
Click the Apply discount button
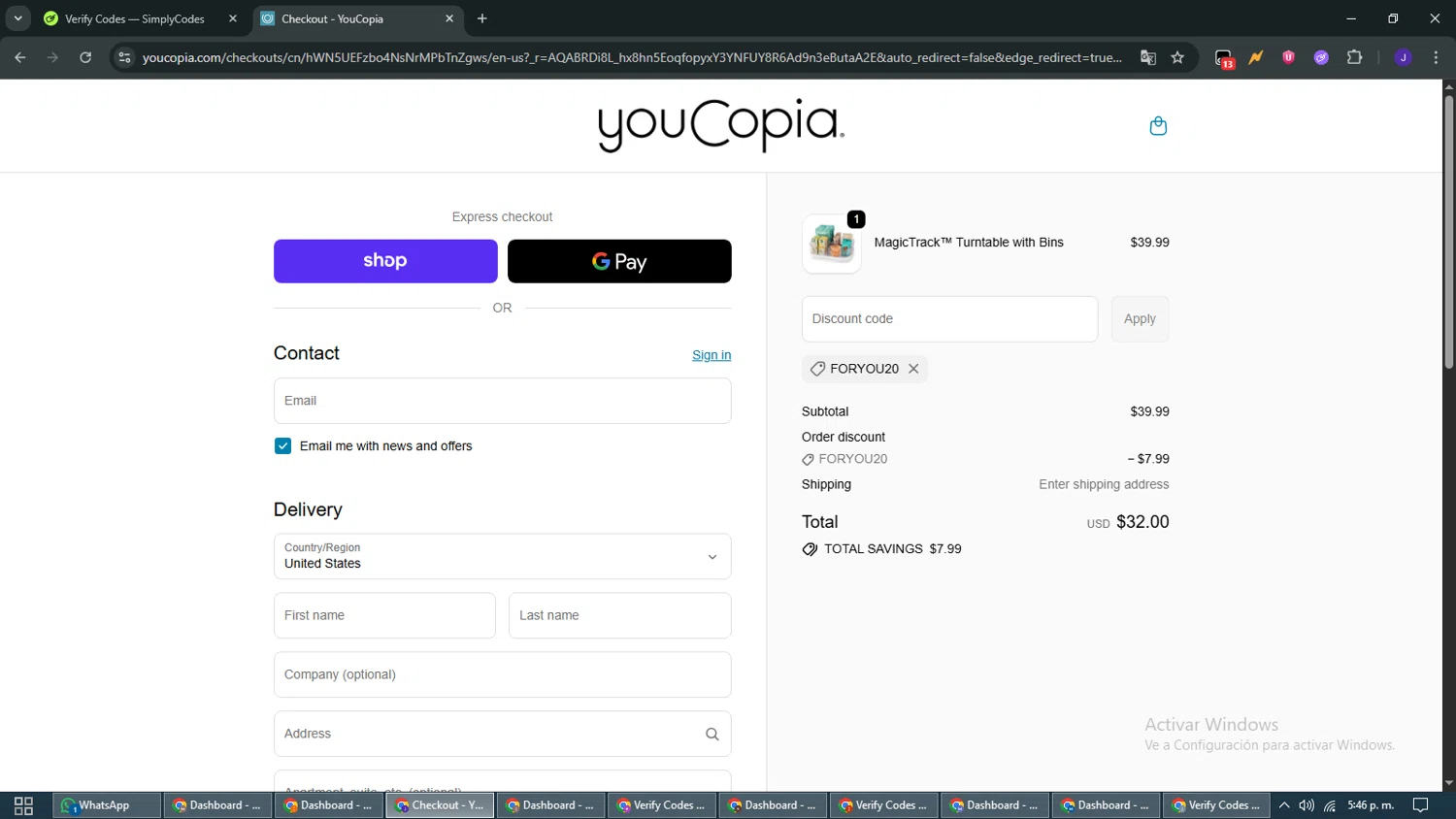pos(1140,319)
